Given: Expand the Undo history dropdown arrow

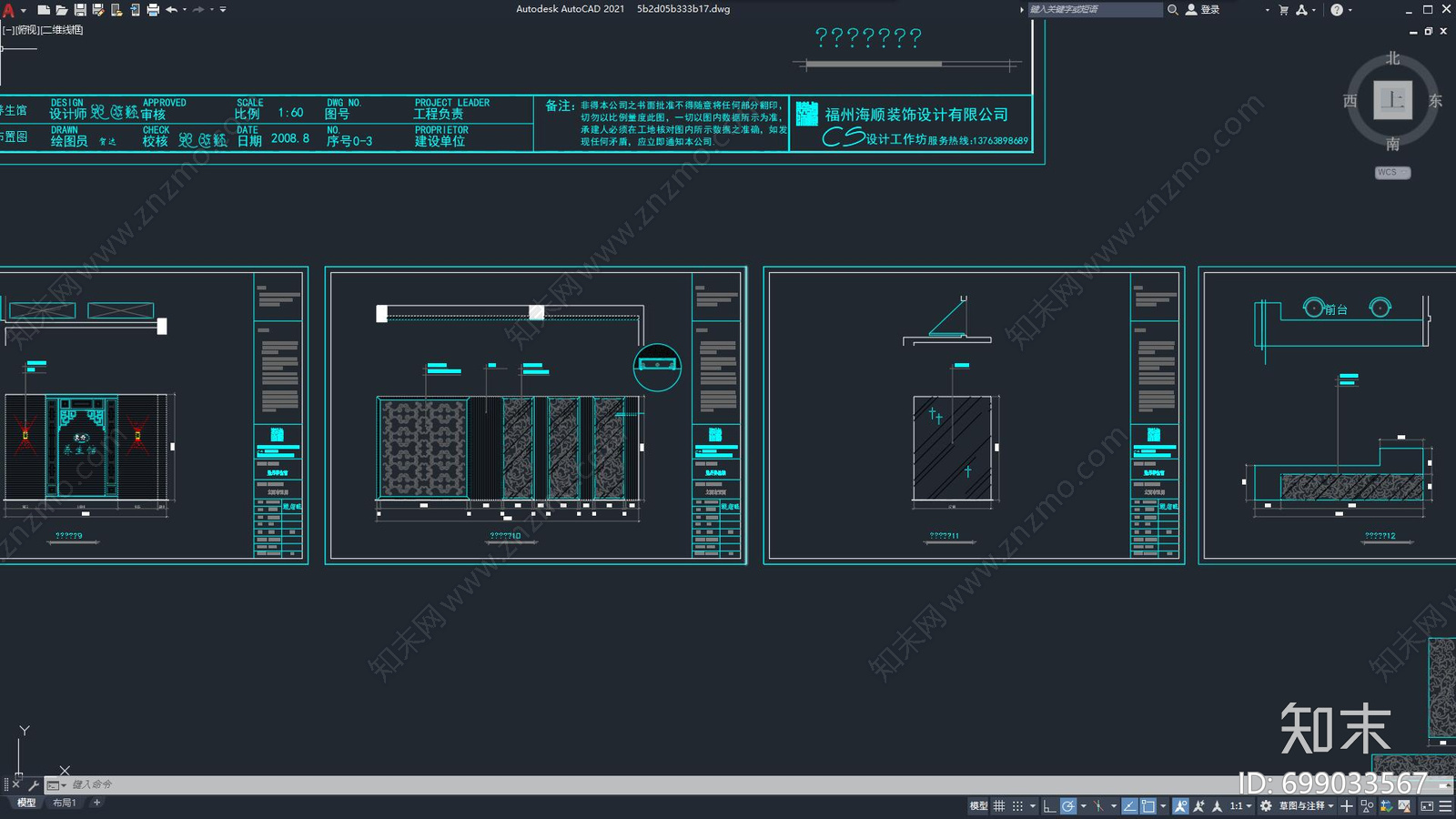Looking at the screenshot, I should [x=185, y=10].
